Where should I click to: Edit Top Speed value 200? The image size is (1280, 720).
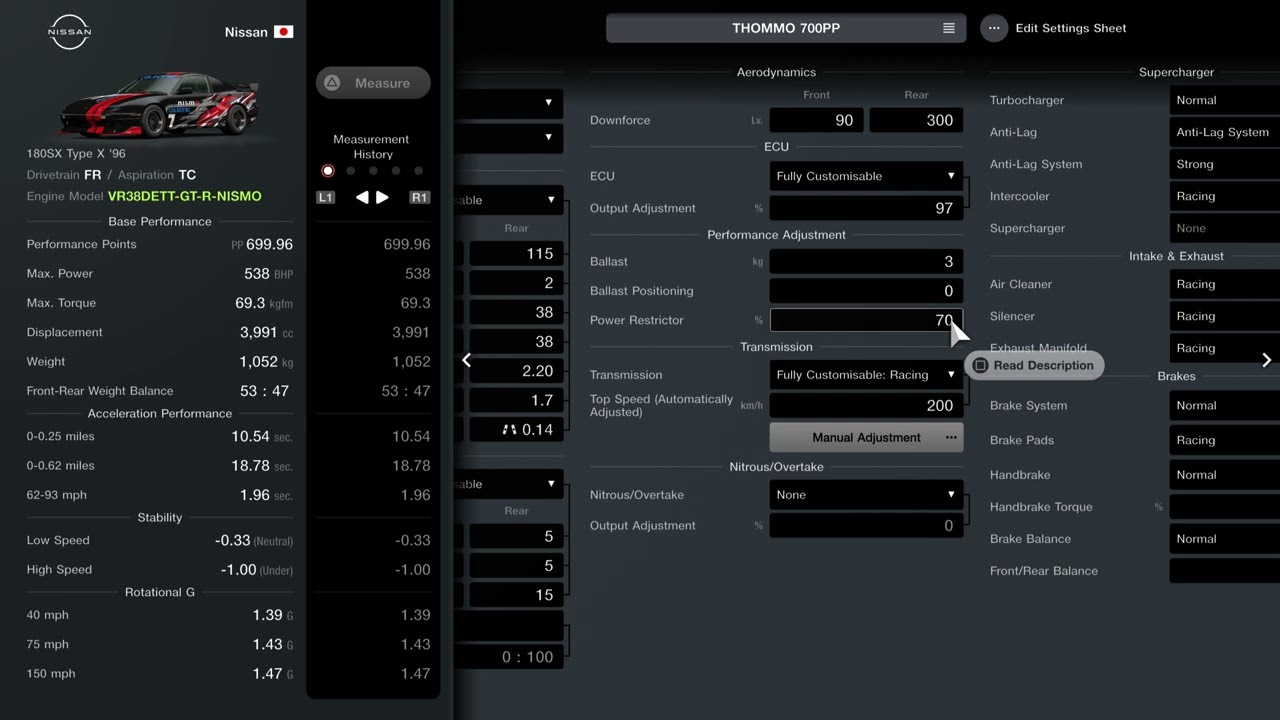coord(866,405)
